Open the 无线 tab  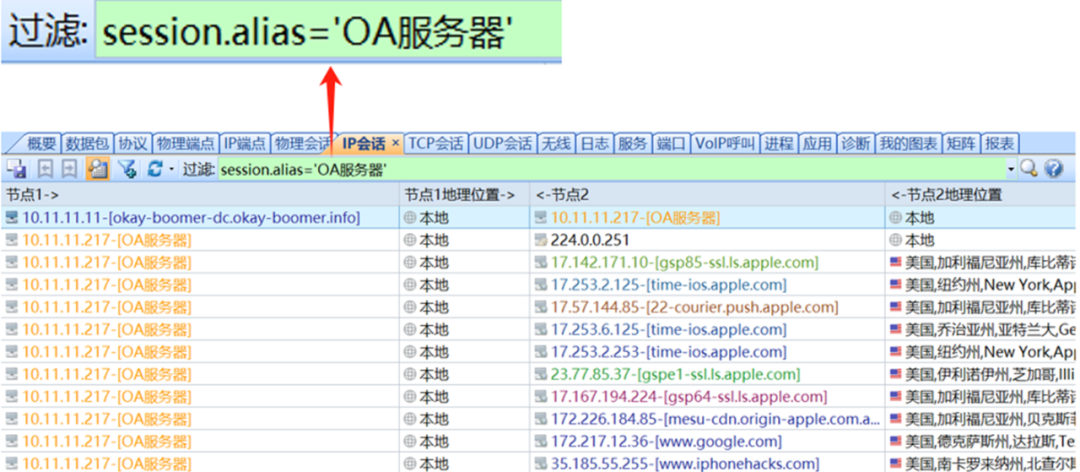557,143
